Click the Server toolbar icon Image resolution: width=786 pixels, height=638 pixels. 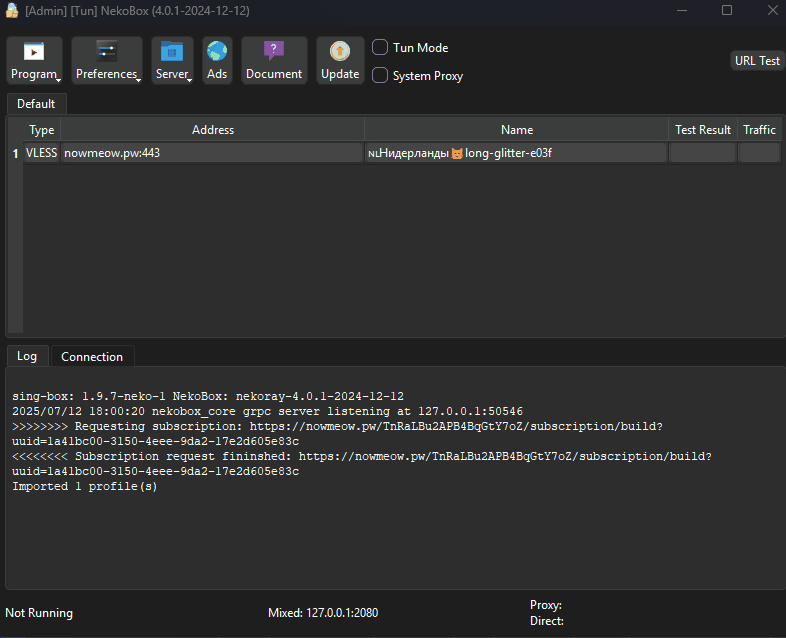[x=172, y=52]
